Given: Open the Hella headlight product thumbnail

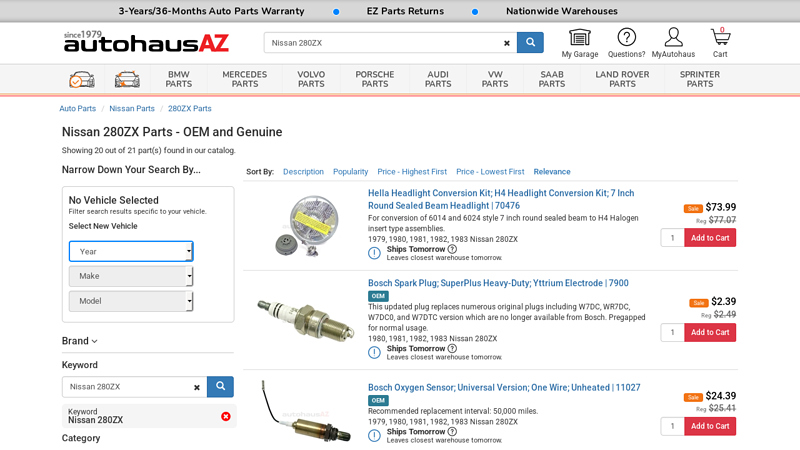Looking at the screenshot, I should [x=307, y=226].
